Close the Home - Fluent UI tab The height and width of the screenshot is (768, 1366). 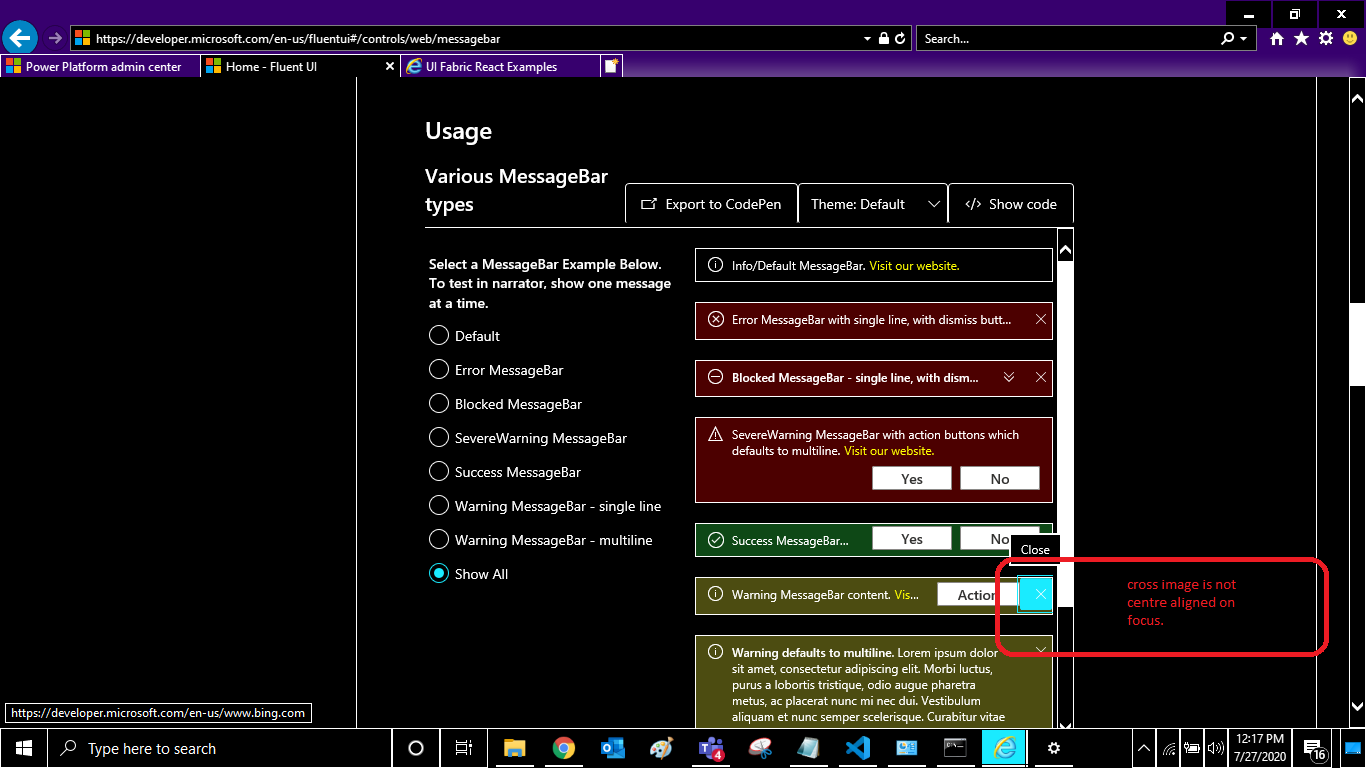coord(390,66)
